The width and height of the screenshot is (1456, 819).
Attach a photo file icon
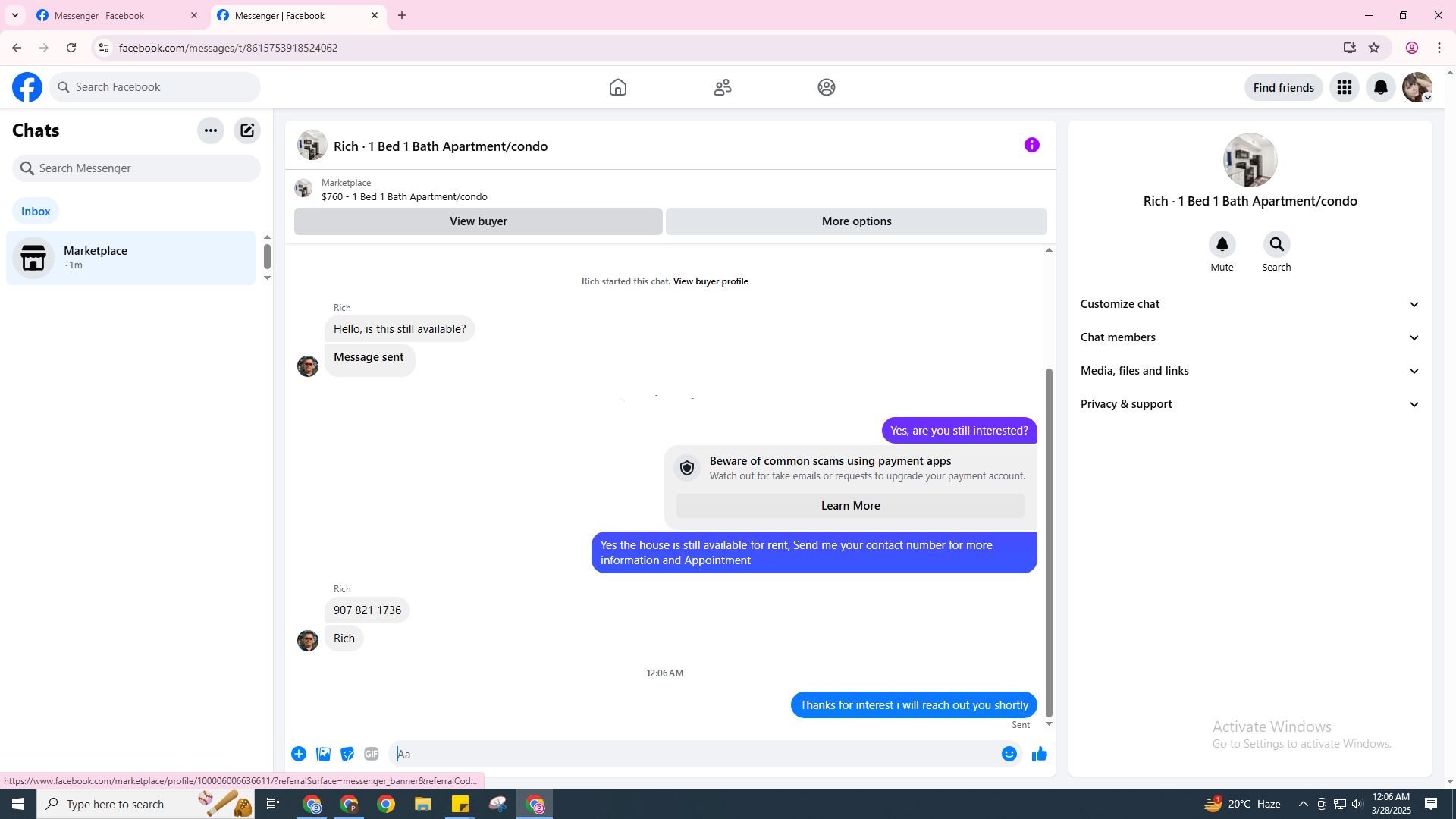click(x=323, y=754)
